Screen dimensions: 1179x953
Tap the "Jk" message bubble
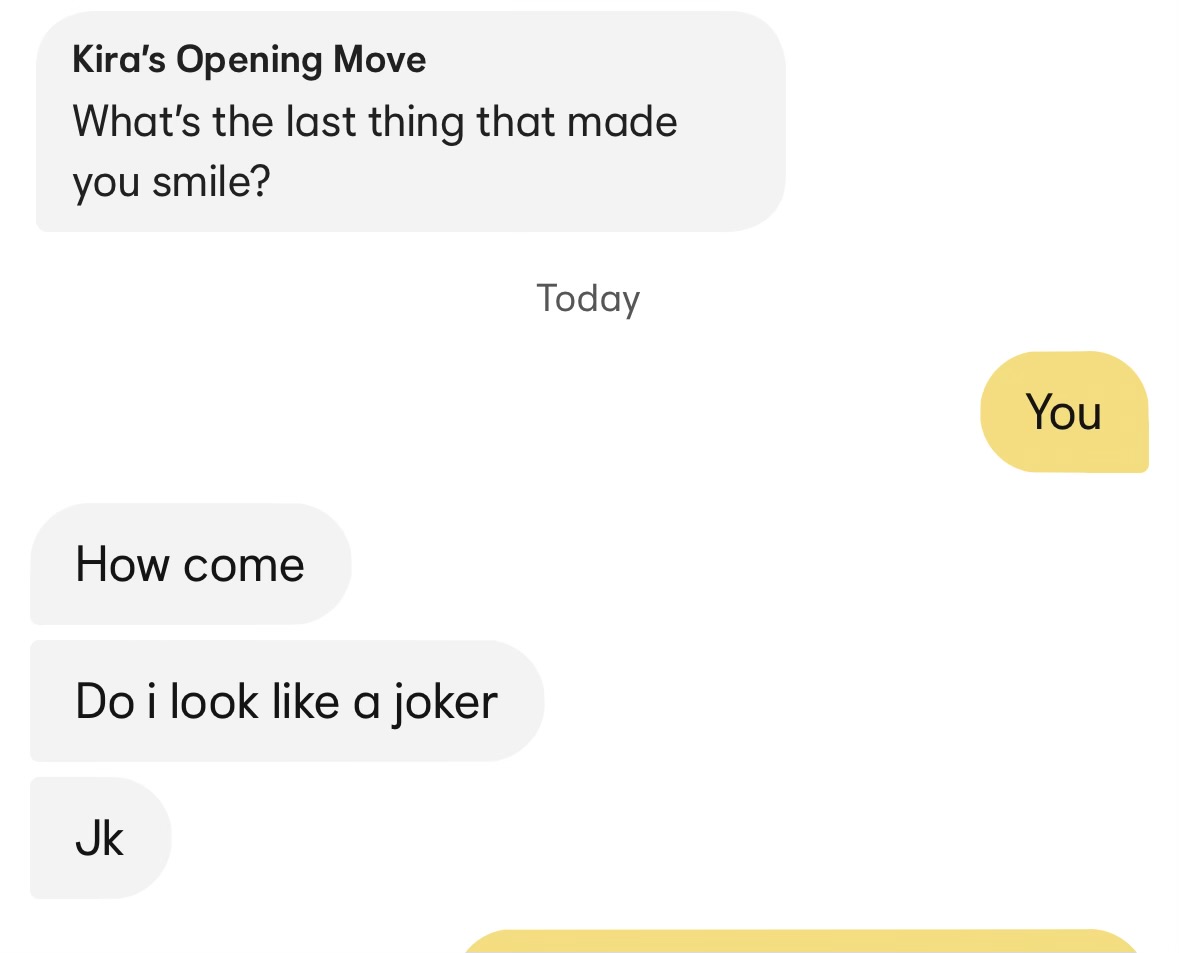(x=100, y=838)
